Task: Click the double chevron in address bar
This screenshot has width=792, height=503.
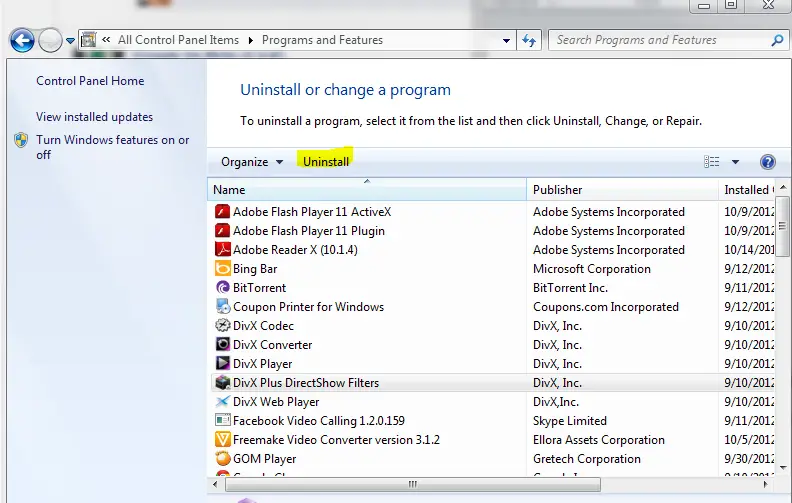Action: [106, 39]
